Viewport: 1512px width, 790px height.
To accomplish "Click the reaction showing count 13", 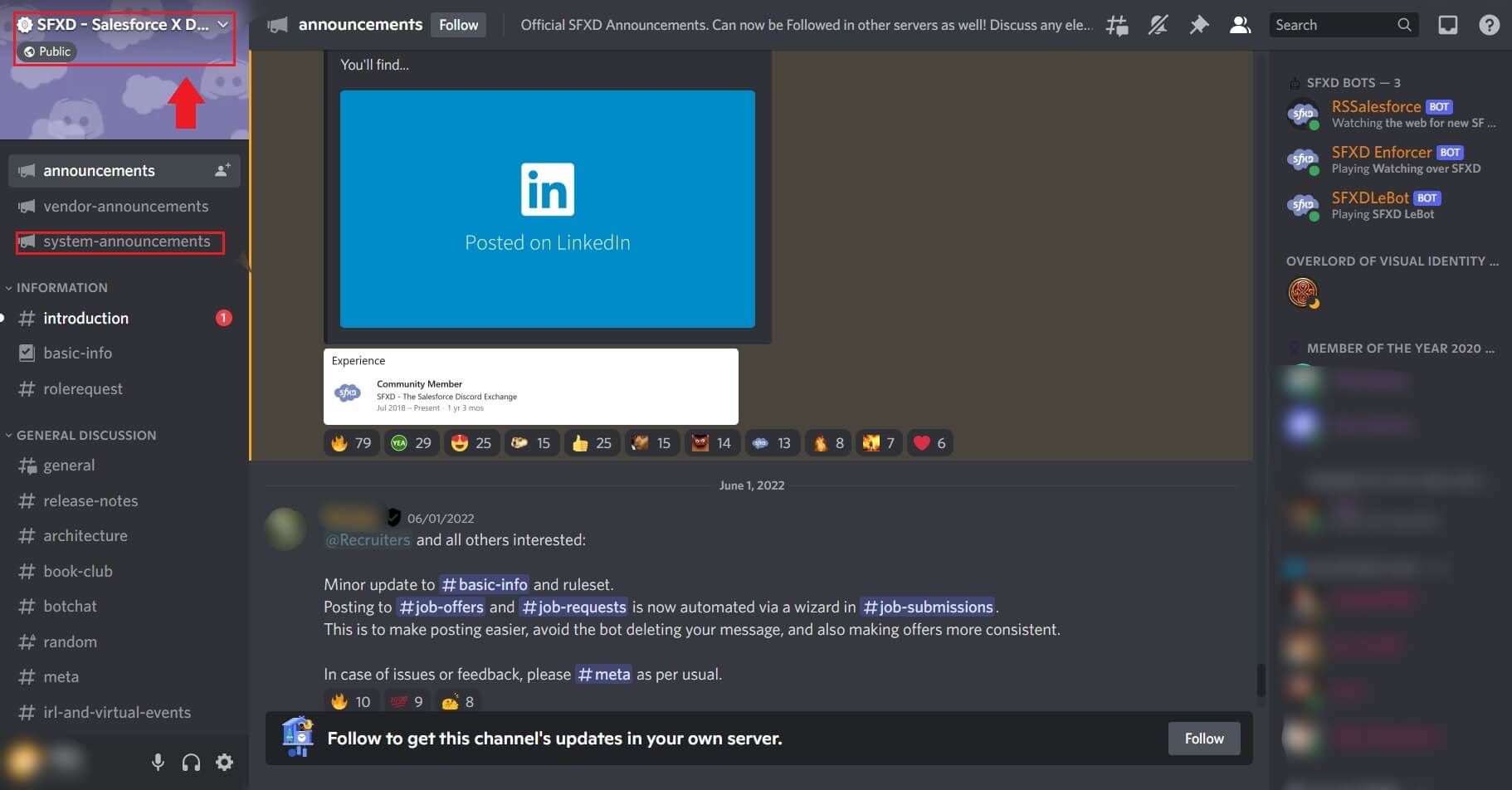I will point(772,443).
